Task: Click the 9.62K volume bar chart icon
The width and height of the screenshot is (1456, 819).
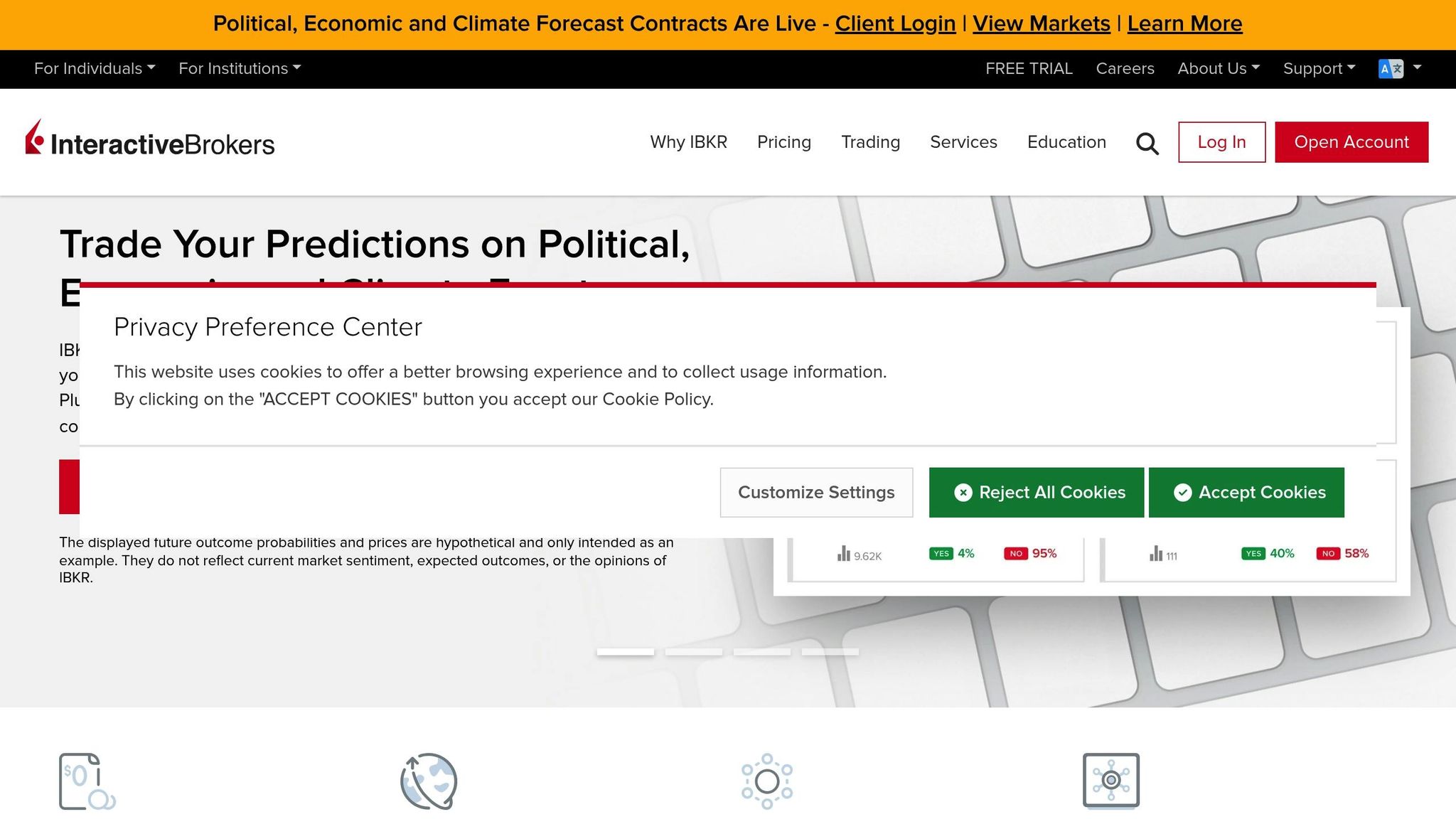Action: tap(844, 554)
